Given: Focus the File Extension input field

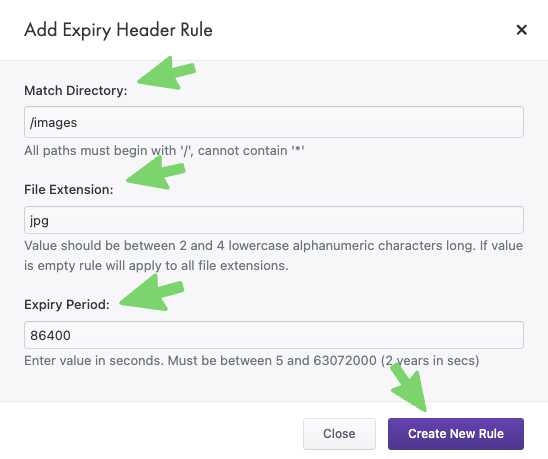Looking at the screenshot, I should click(x=274, y=220).
